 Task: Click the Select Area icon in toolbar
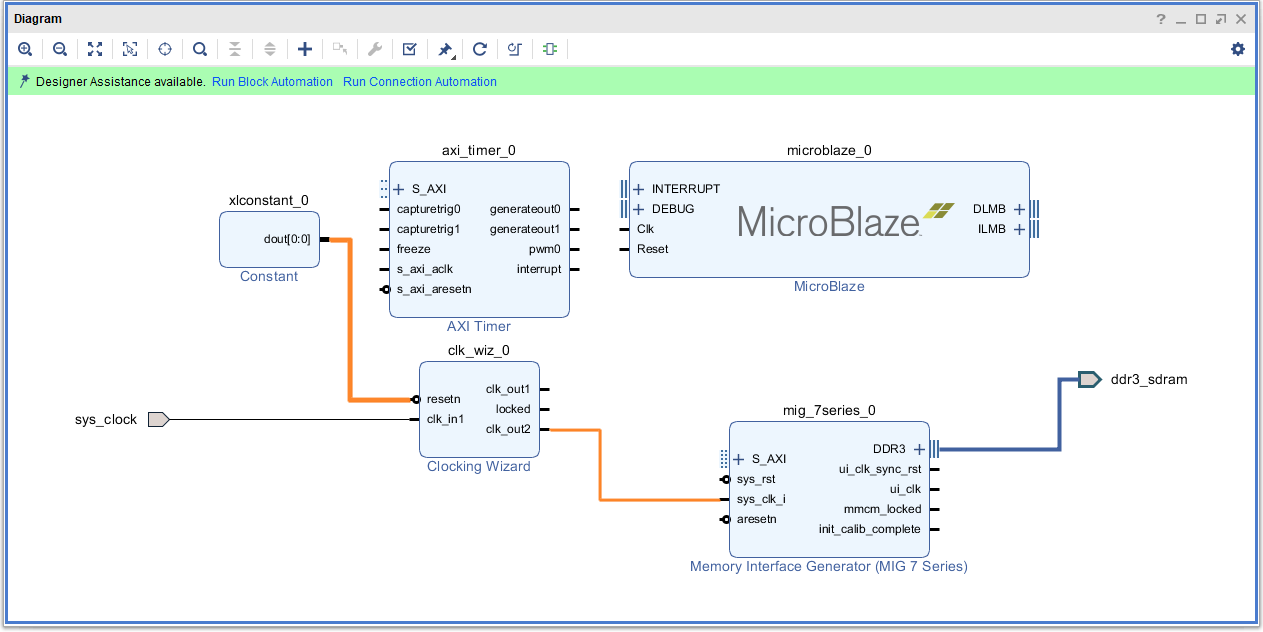[x=130, y=49]
